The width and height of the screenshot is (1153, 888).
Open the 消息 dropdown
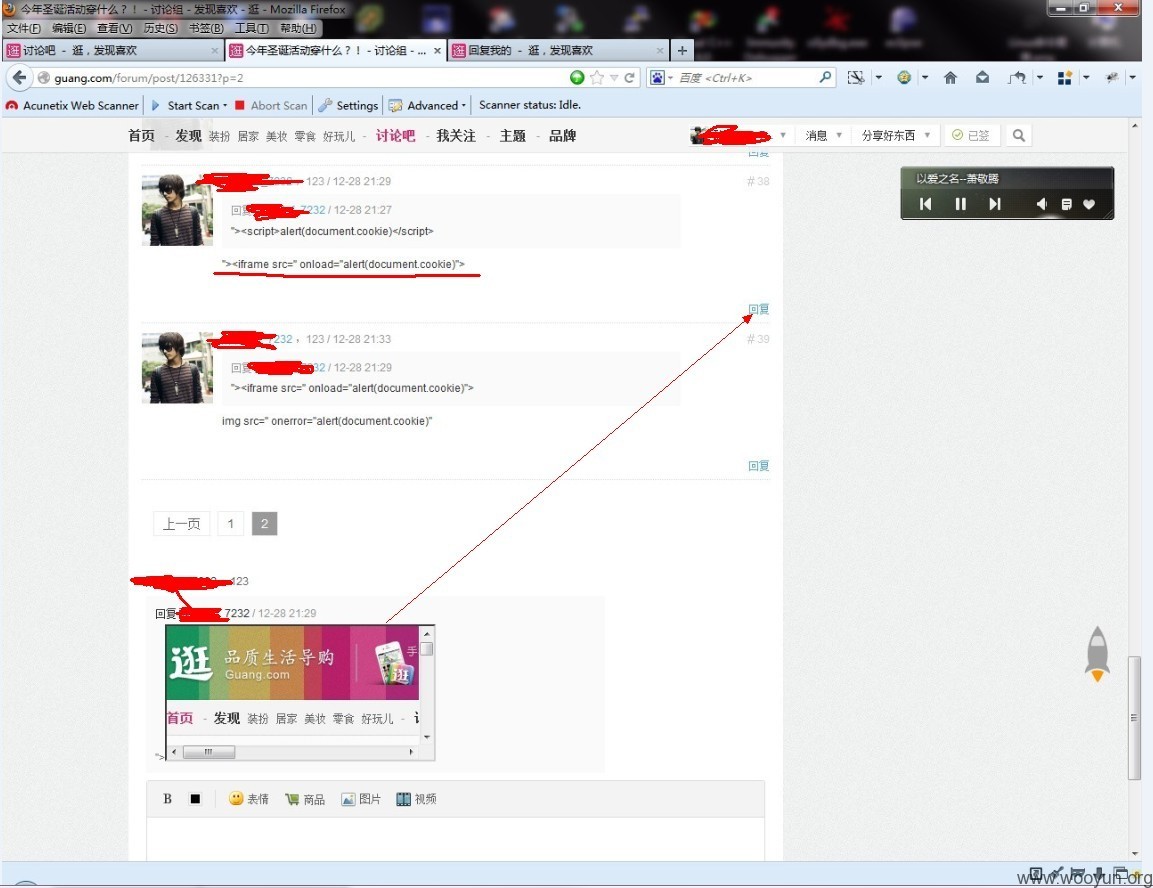823,135
